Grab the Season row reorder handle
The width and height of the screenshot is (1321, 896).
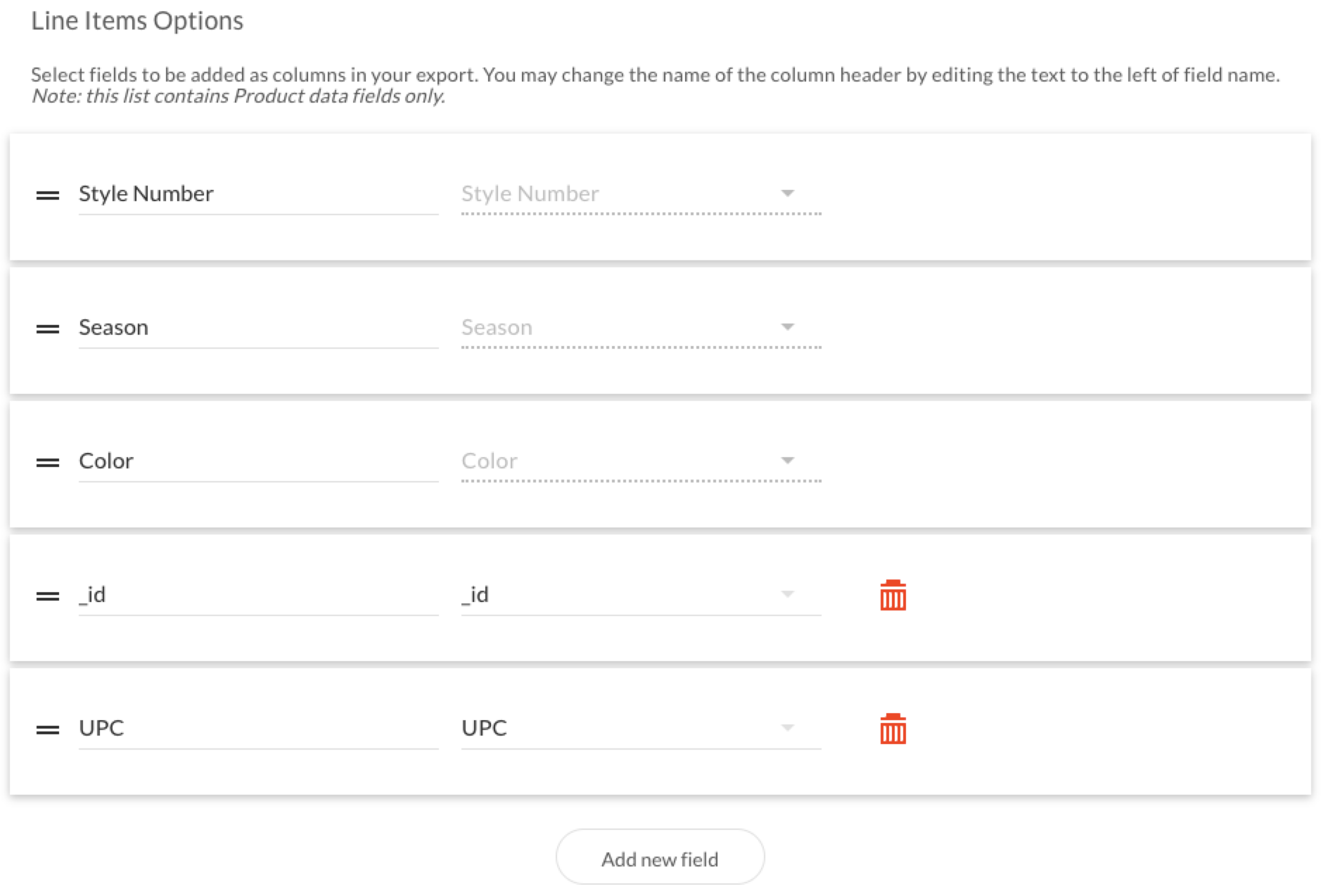point(46,326)
